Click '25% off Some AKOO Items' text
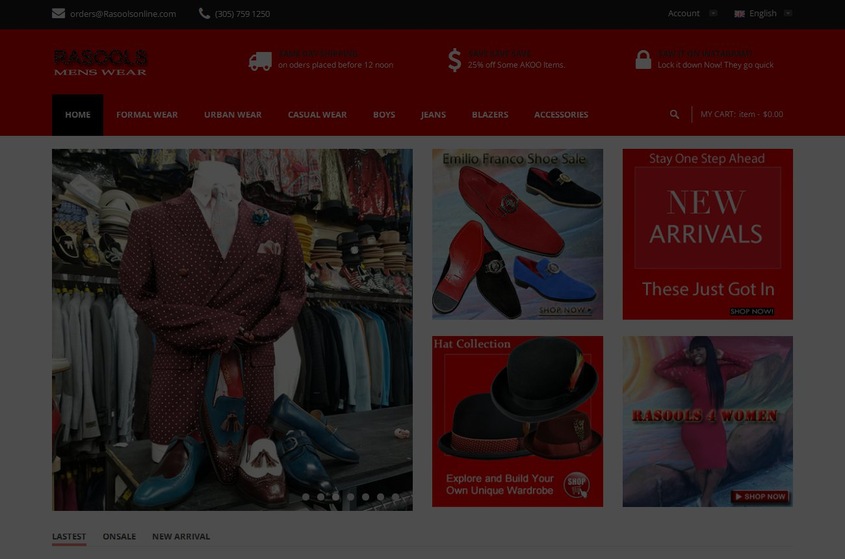Image resolution: width=845 pixels, height=559 pixels. (516, 65)
